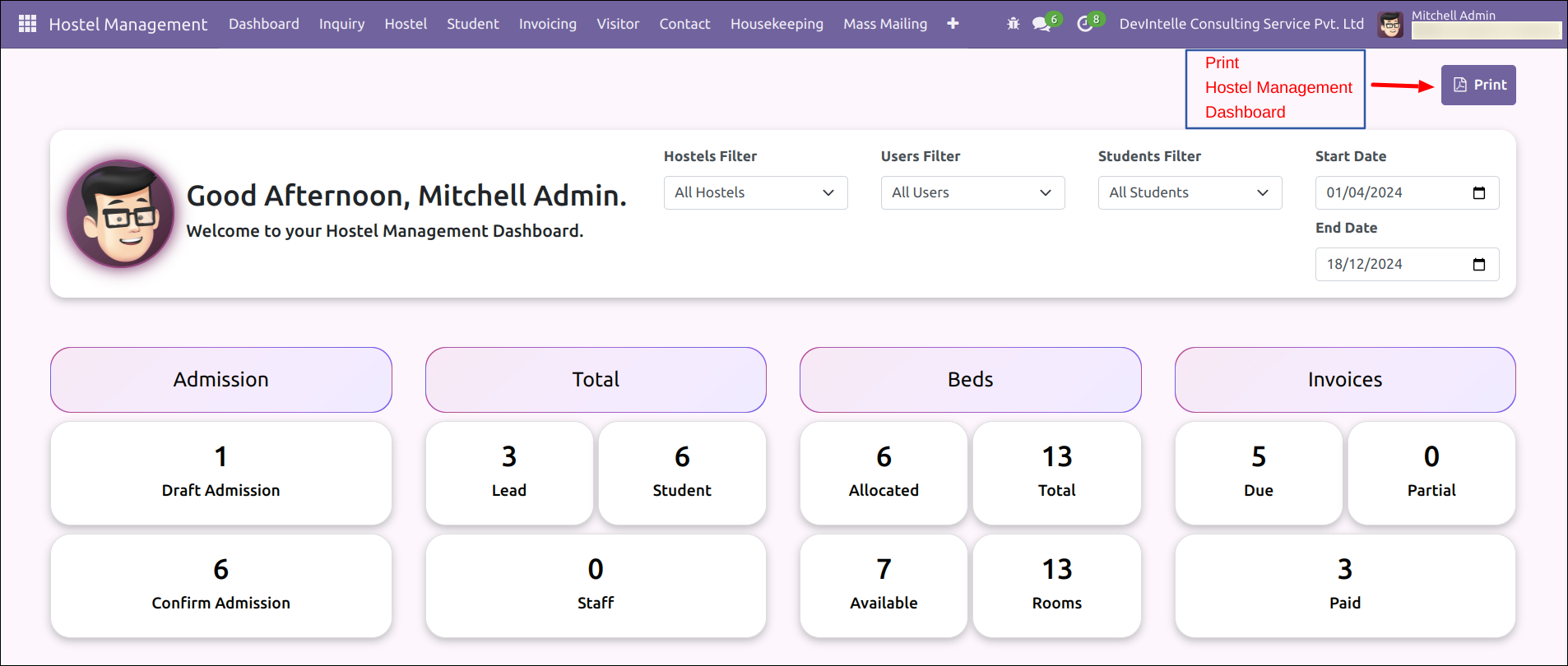Screen dimensions: 1568x666
Task: Click the Start Date field 01/04/2024
Action: tap(1407, 192)
